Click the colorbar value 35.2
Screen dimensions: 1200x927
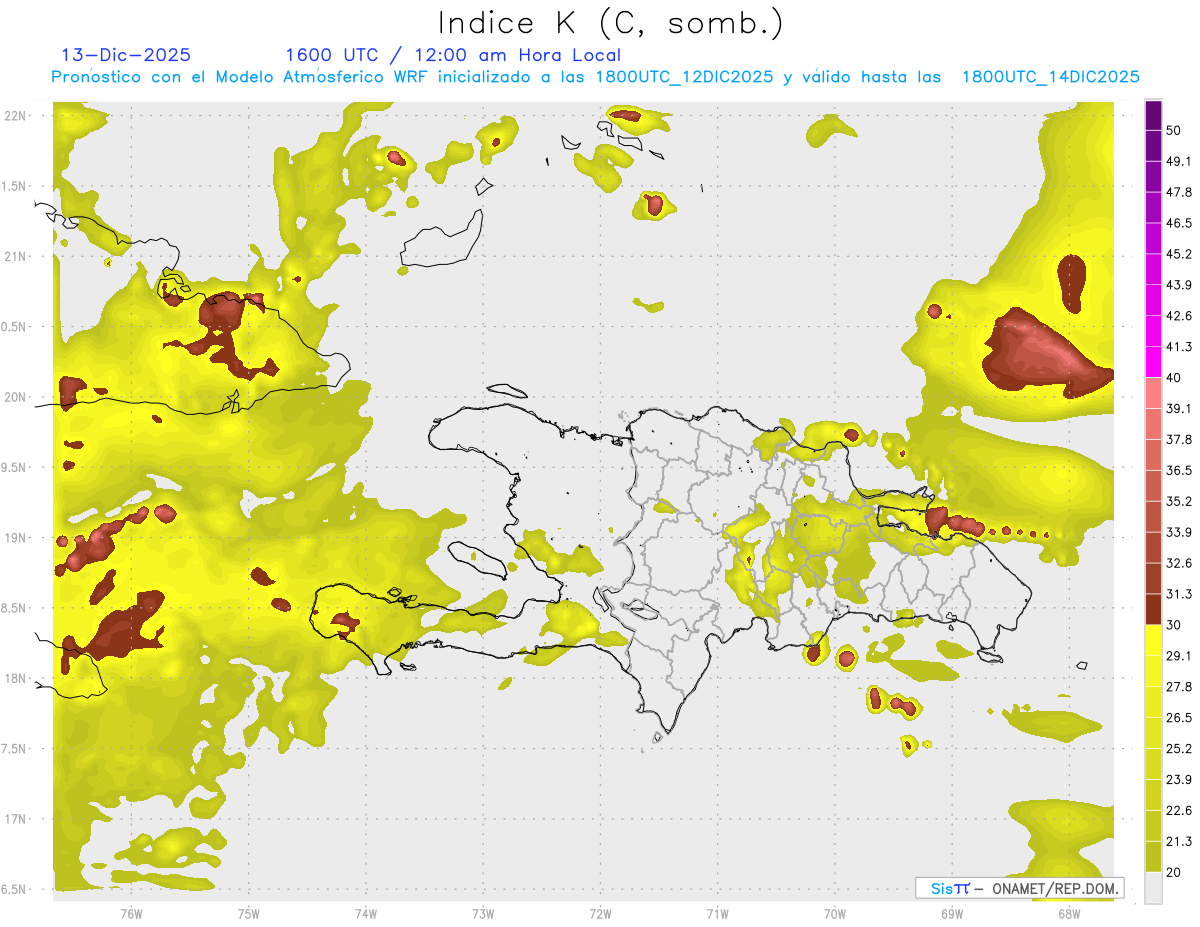point(1179,501)
